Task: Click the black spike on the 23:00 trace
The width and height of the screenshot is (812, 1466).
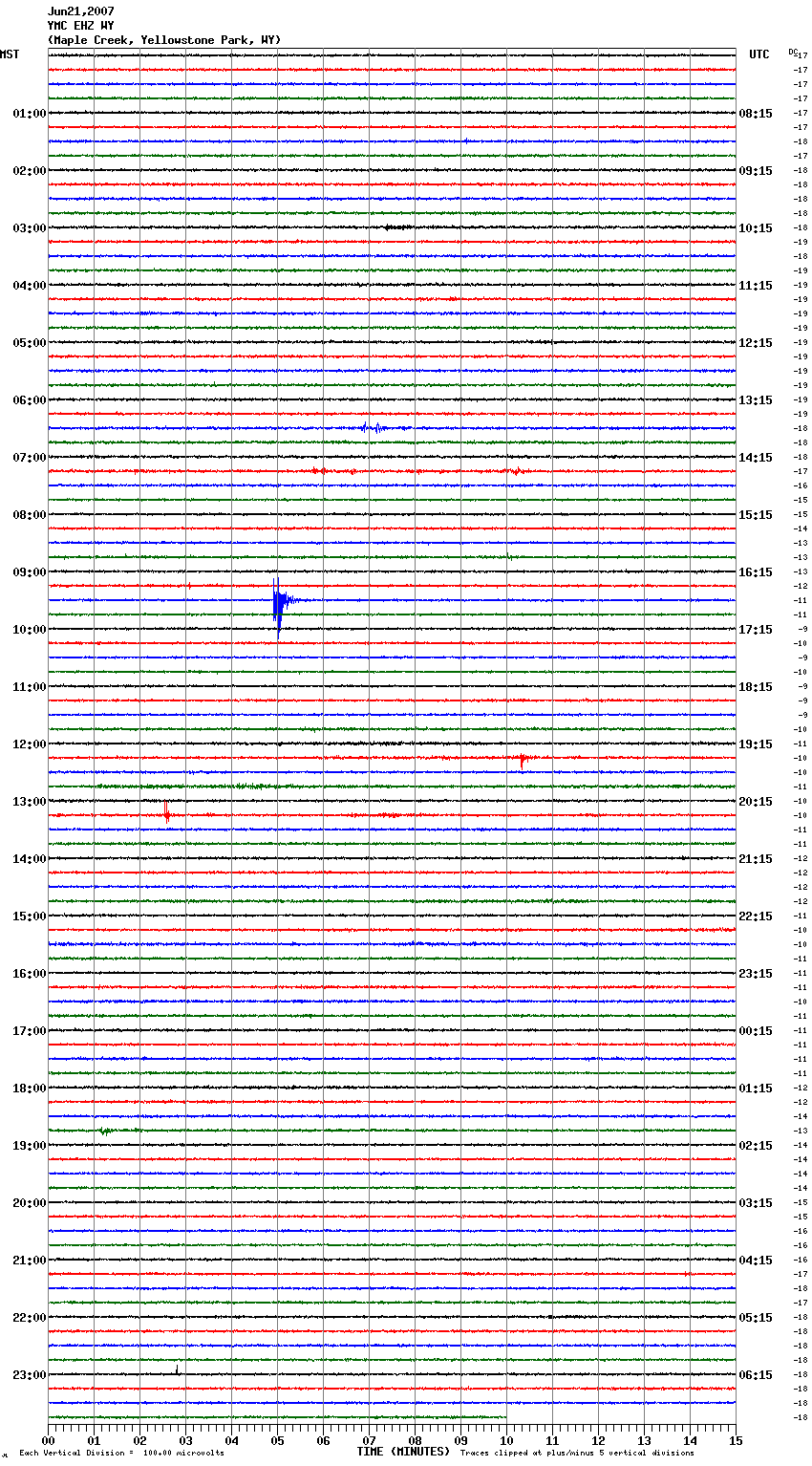Action: click(x=177, y=1370)
